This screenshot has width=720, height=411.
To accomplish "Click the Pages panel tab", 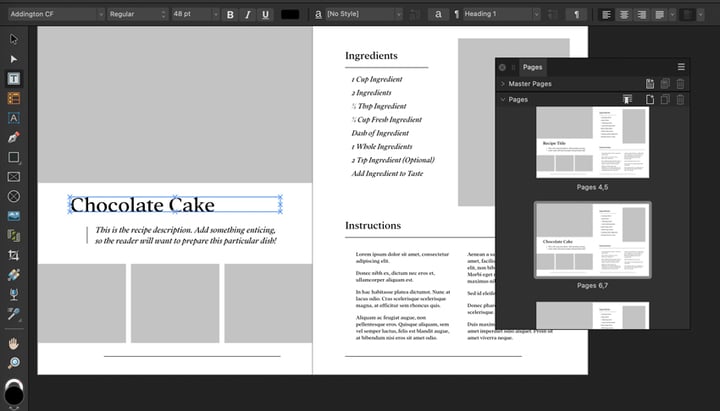I will (x=533, y=67).
